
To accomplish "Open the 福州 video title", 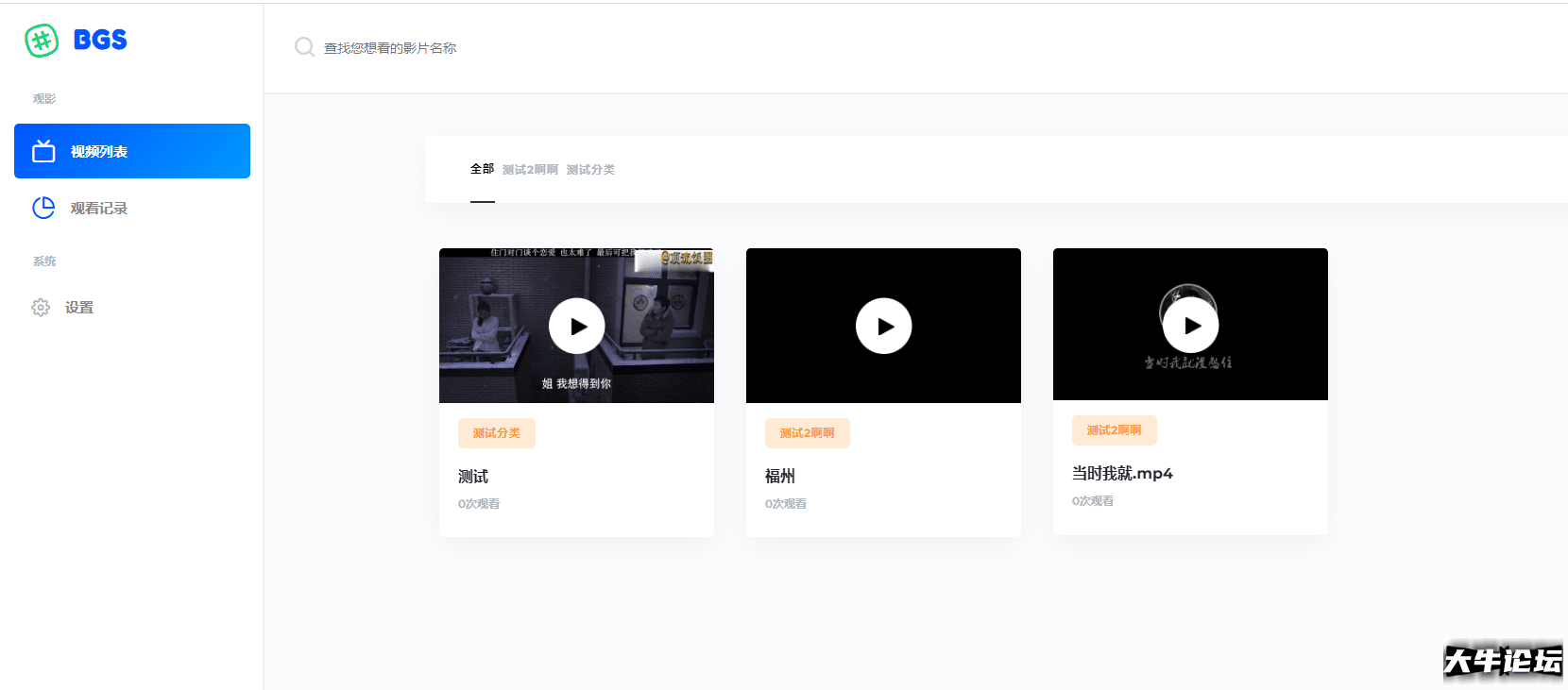I will (780, 477).
